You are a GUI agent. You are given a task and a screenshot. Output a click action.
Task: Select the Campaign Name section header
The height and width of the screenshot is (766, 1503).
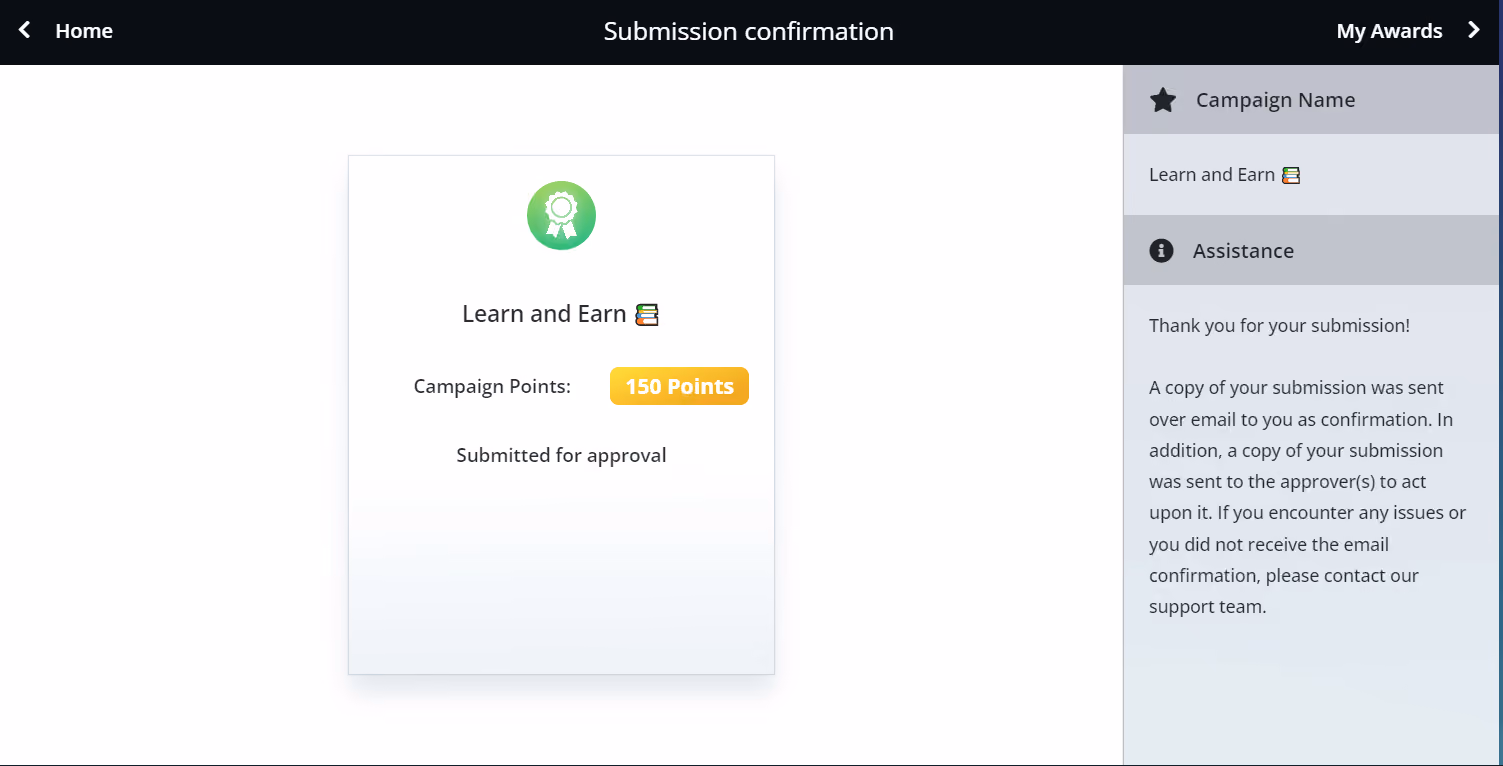tap(1312, 100)
